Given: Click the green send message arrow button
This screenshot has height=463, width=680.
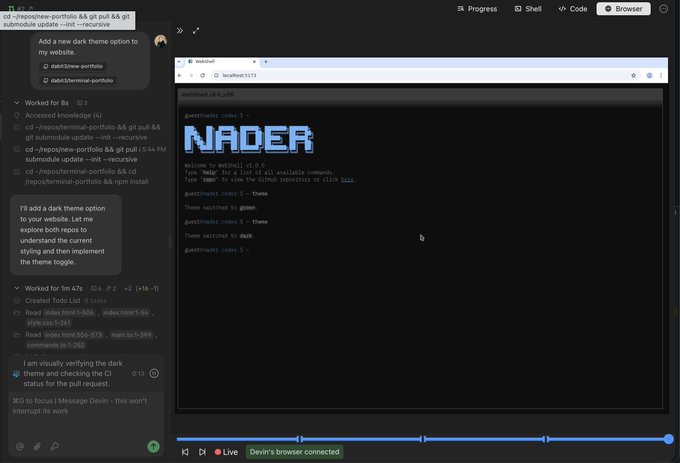Looking at the screenshot, I should tap(153, 447).
